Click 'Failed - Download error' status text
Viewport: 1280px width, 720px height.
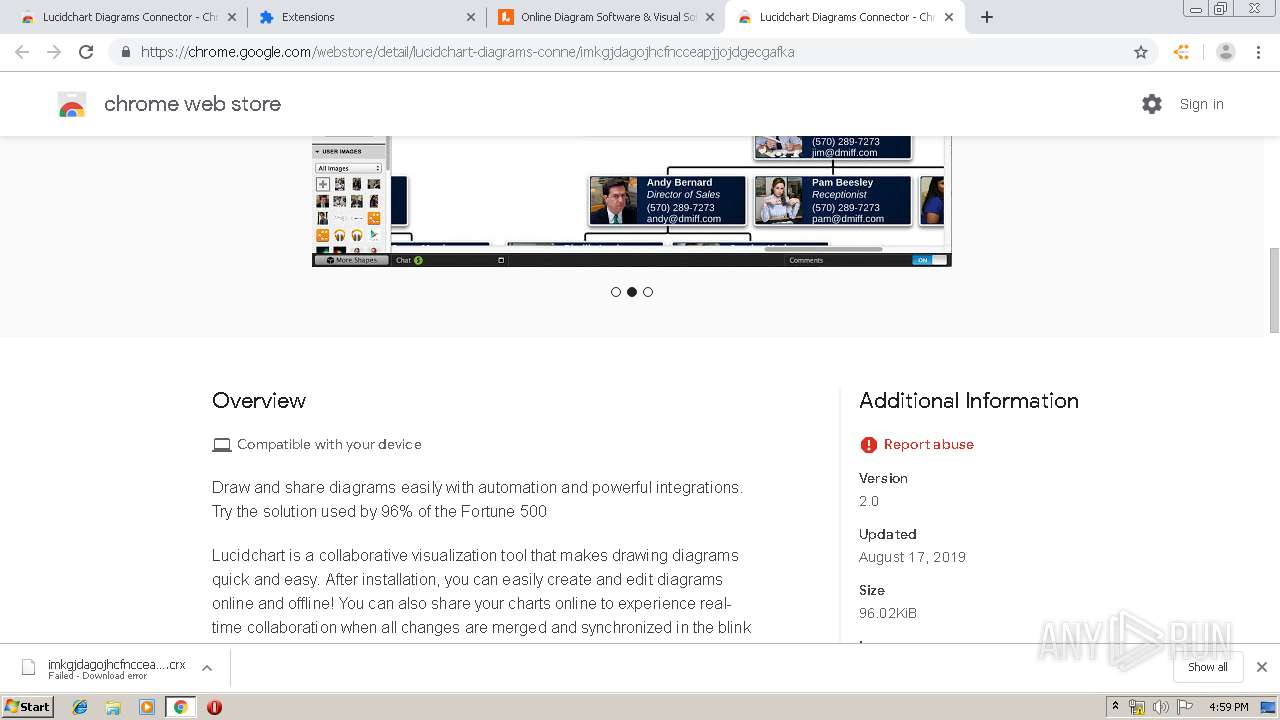97,676
